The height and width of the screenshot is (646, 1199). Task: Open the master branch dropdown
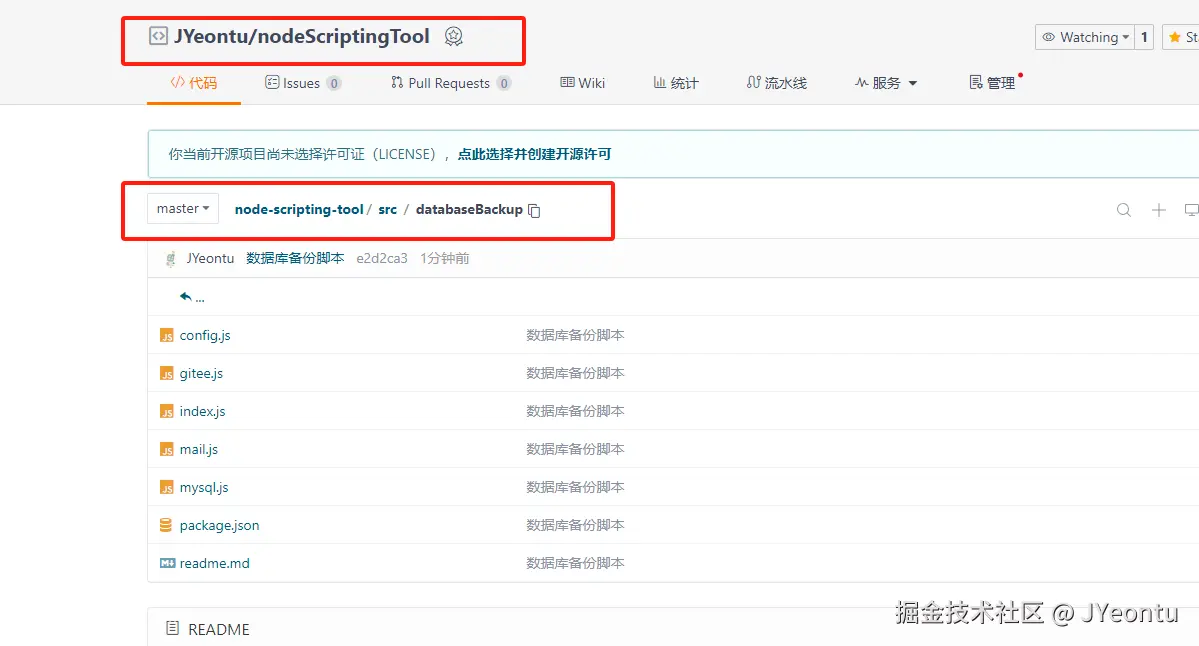click(183, 208)
